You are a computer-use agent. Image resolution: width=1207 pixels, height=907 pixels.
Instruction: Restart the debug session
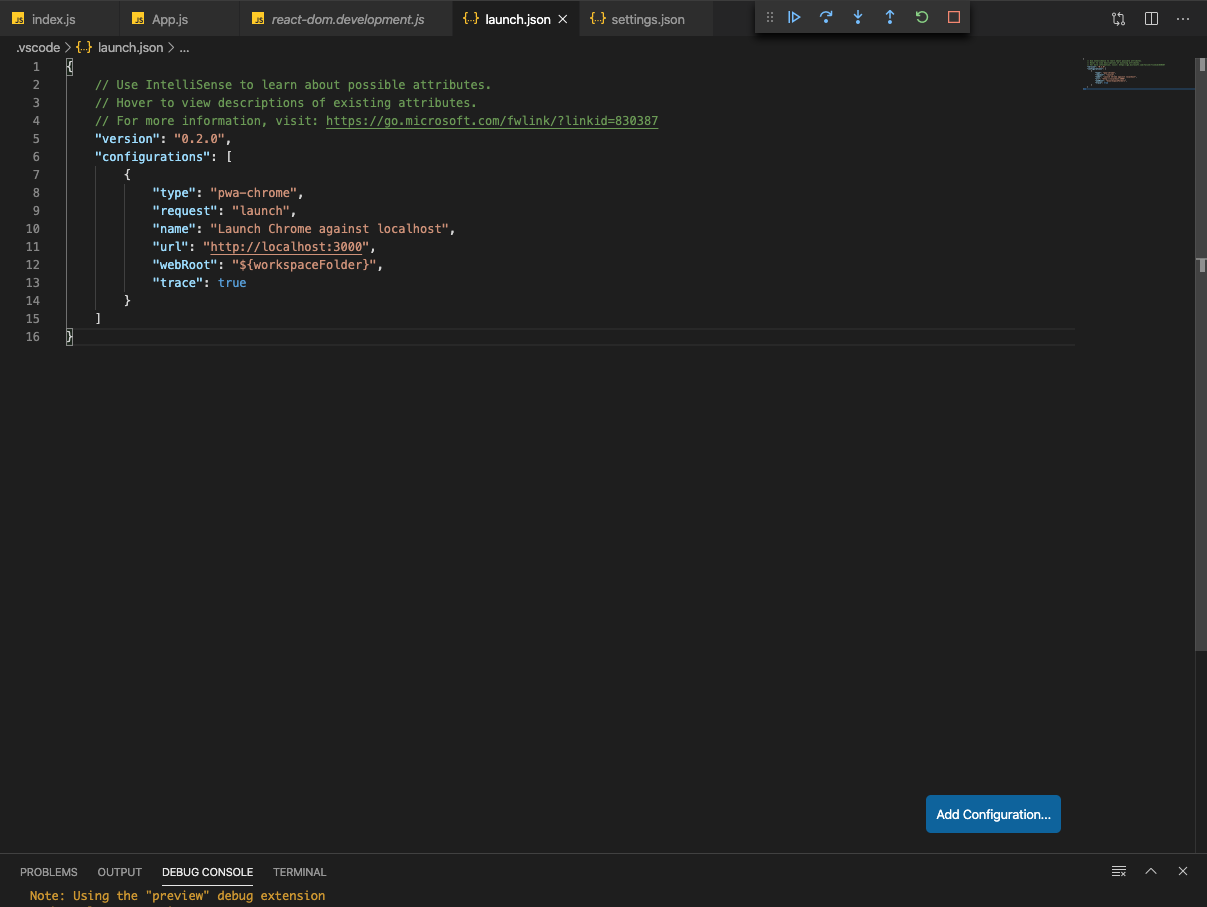(x=921, y=17)
